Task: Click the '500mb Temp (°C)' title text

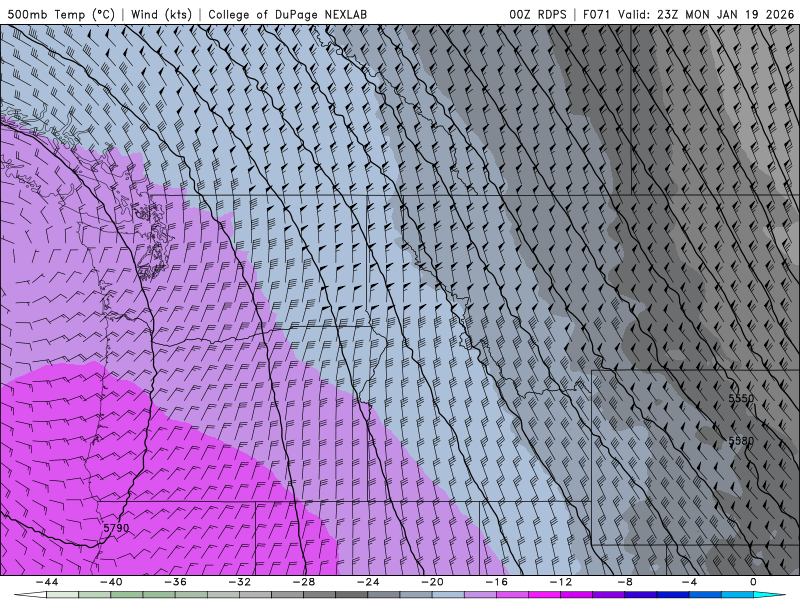Action: [61, 14]
